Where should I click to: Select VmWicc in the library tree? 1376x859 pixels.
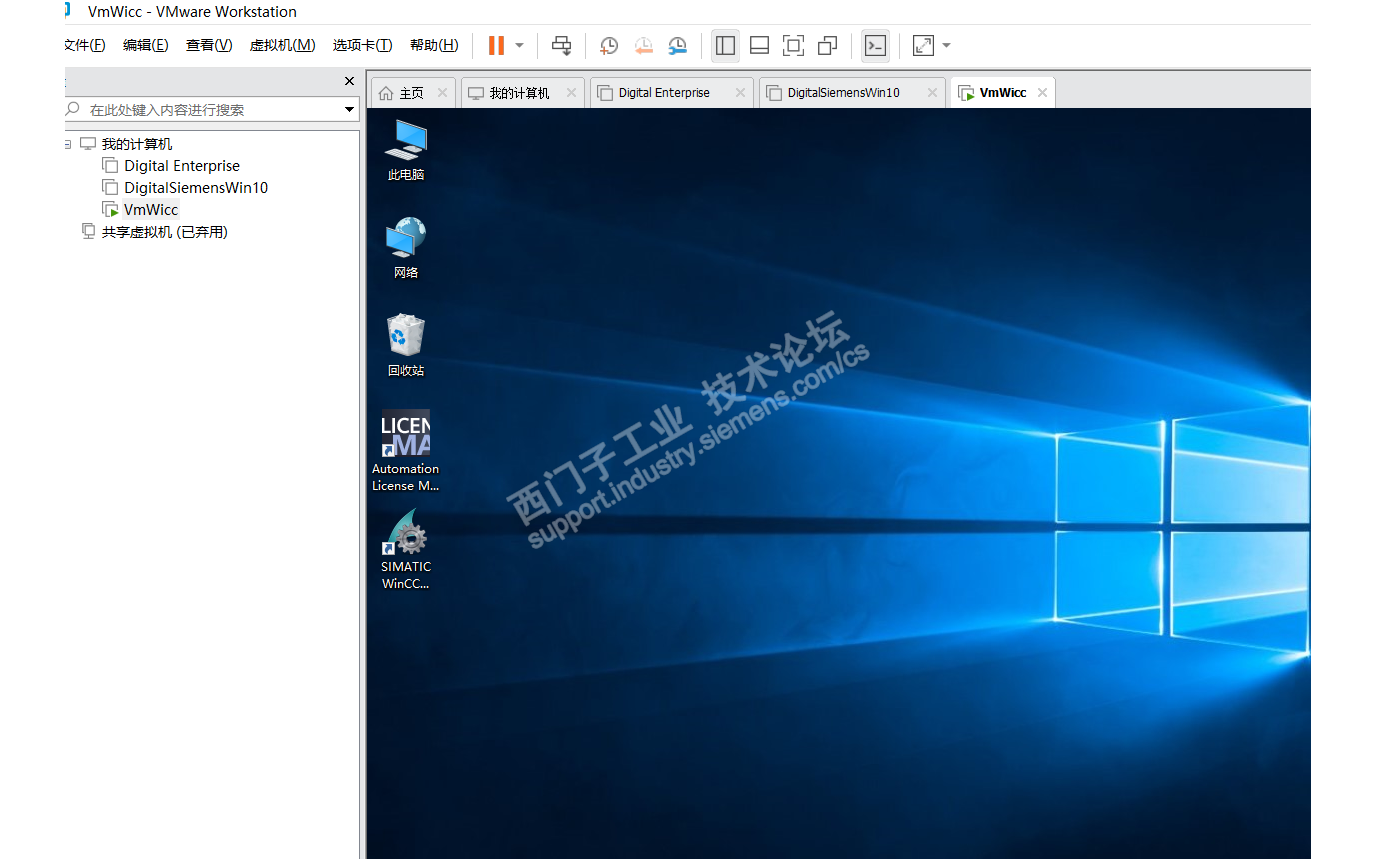point(151,210)
